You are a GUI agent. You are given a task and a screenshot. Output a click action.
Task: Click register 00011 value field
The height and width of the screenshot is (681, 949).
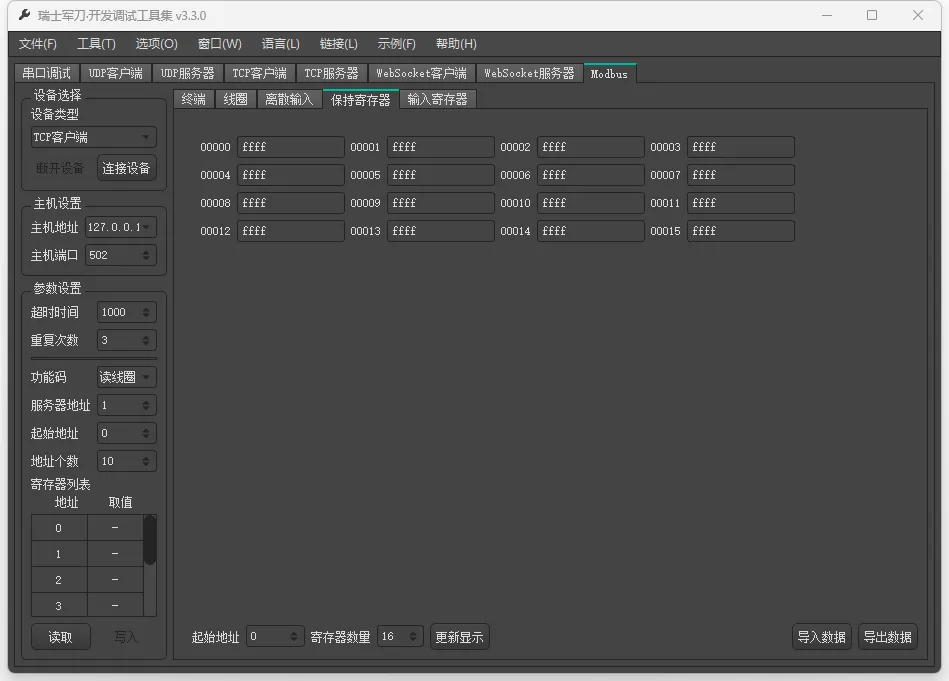[741, 203]
